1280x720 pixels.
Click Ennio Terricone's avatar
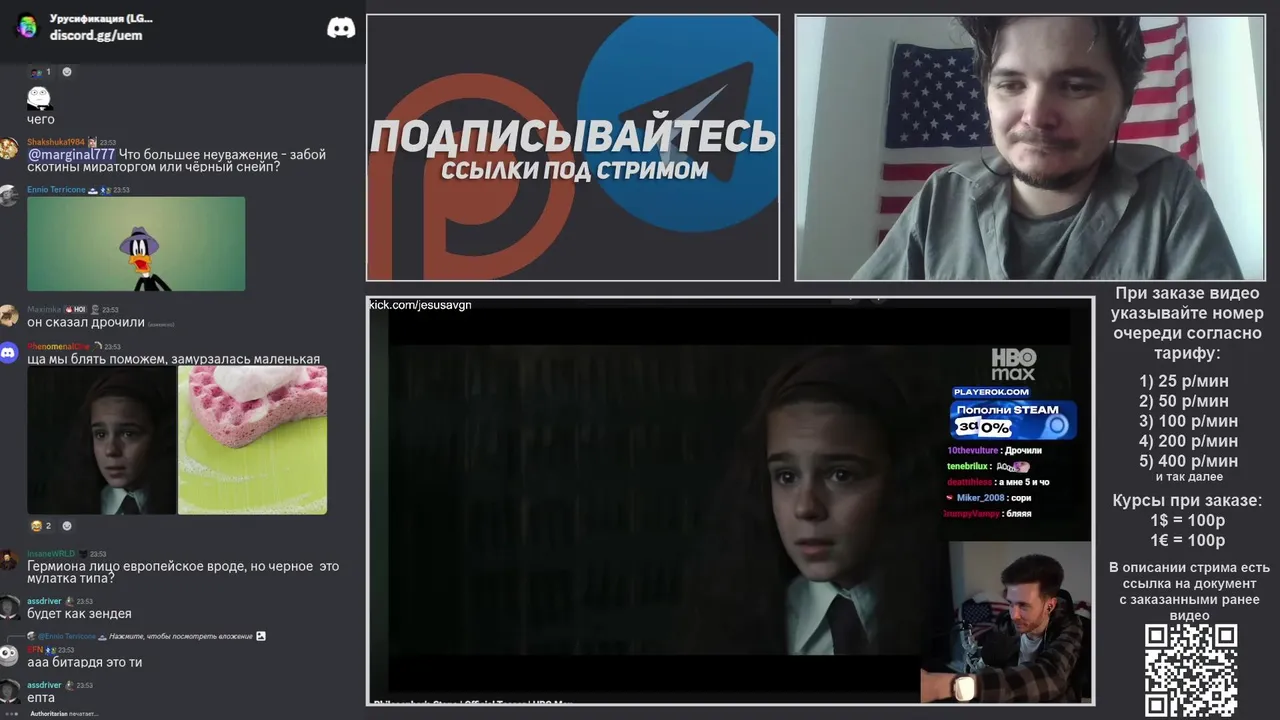[9, 196]
